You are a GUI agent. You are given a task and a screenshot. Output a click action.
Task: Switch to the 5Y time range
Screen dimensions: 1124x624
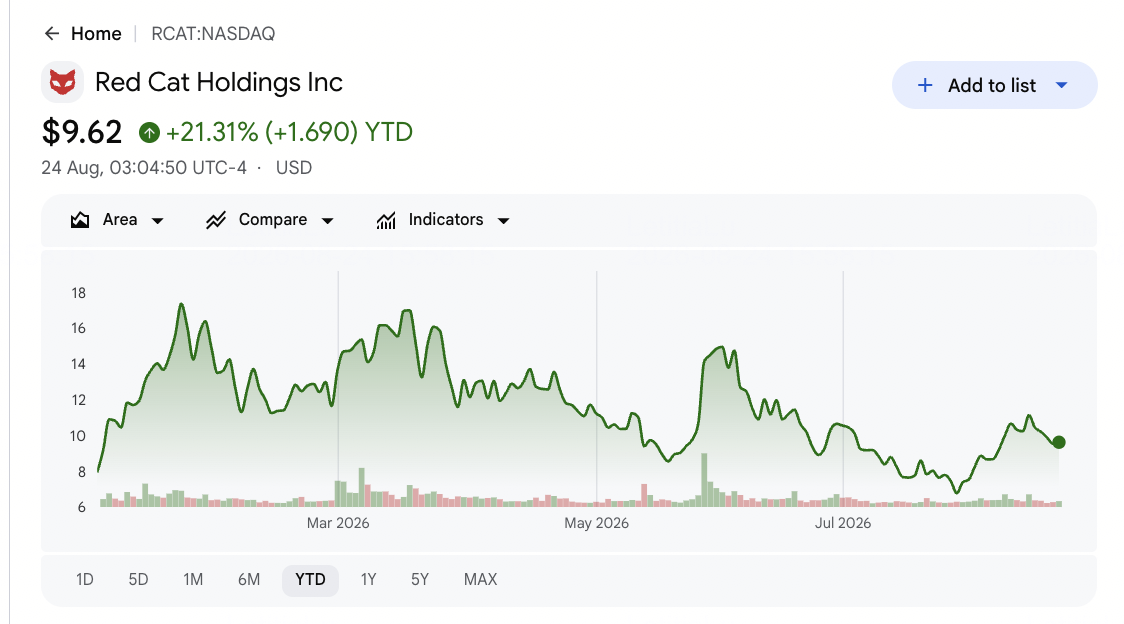click(x=420, y=580)
